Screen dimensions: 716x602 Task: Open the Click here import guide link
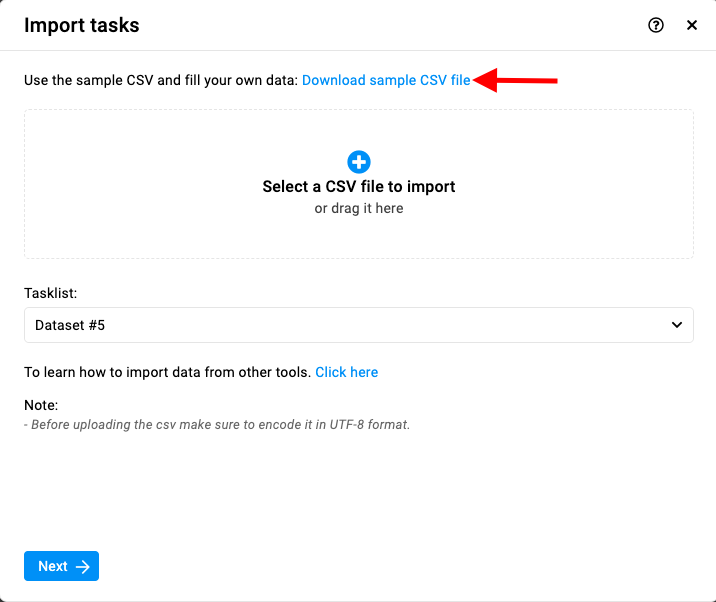pyautogui.click(x=347, y=372)
